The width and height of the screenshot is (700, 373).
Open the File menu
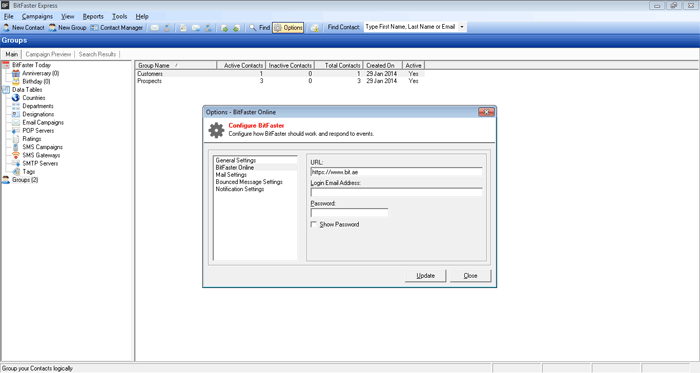[8, 17]
